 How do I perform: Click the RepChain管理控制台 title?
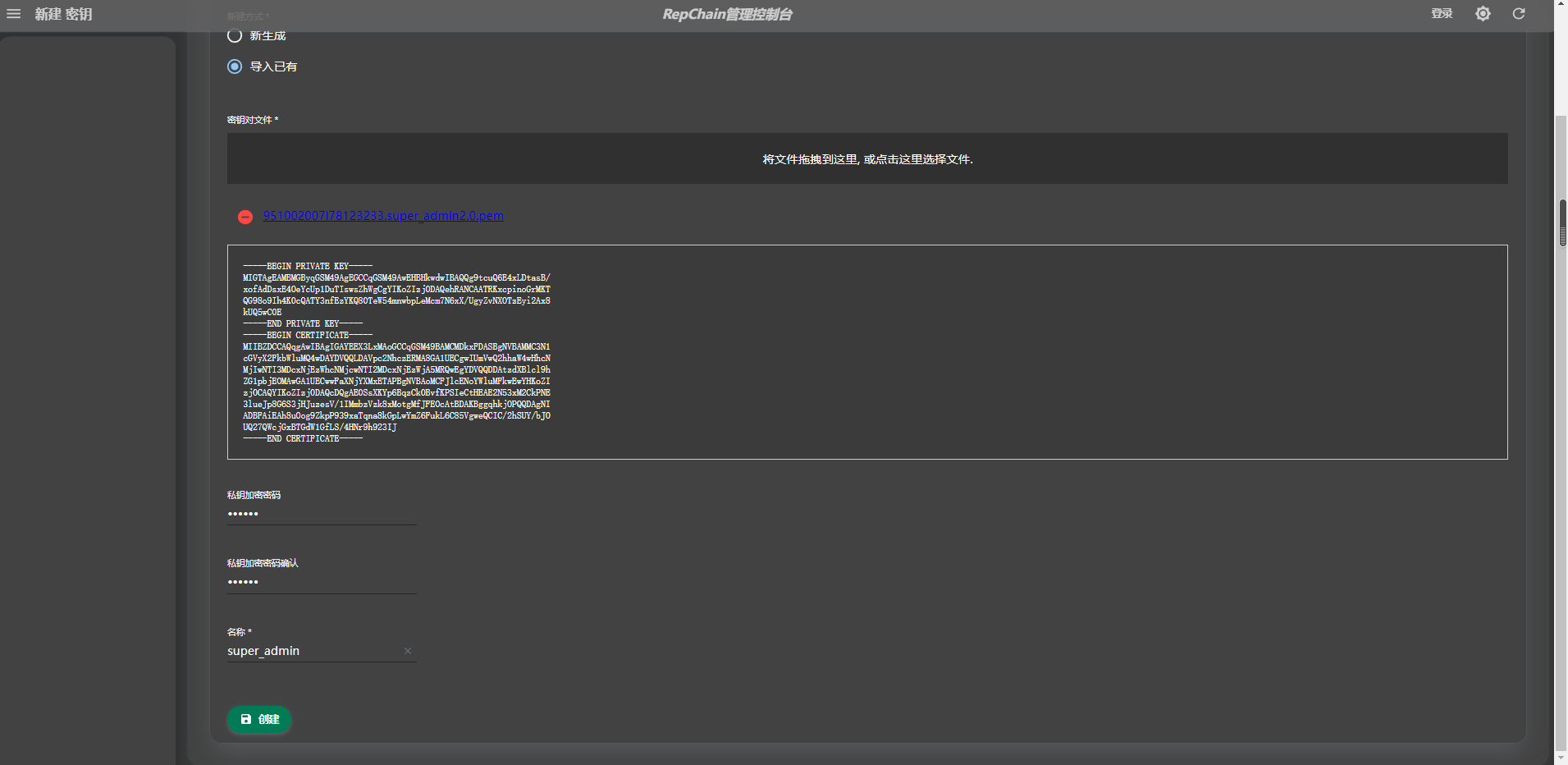tap(727, 14)
